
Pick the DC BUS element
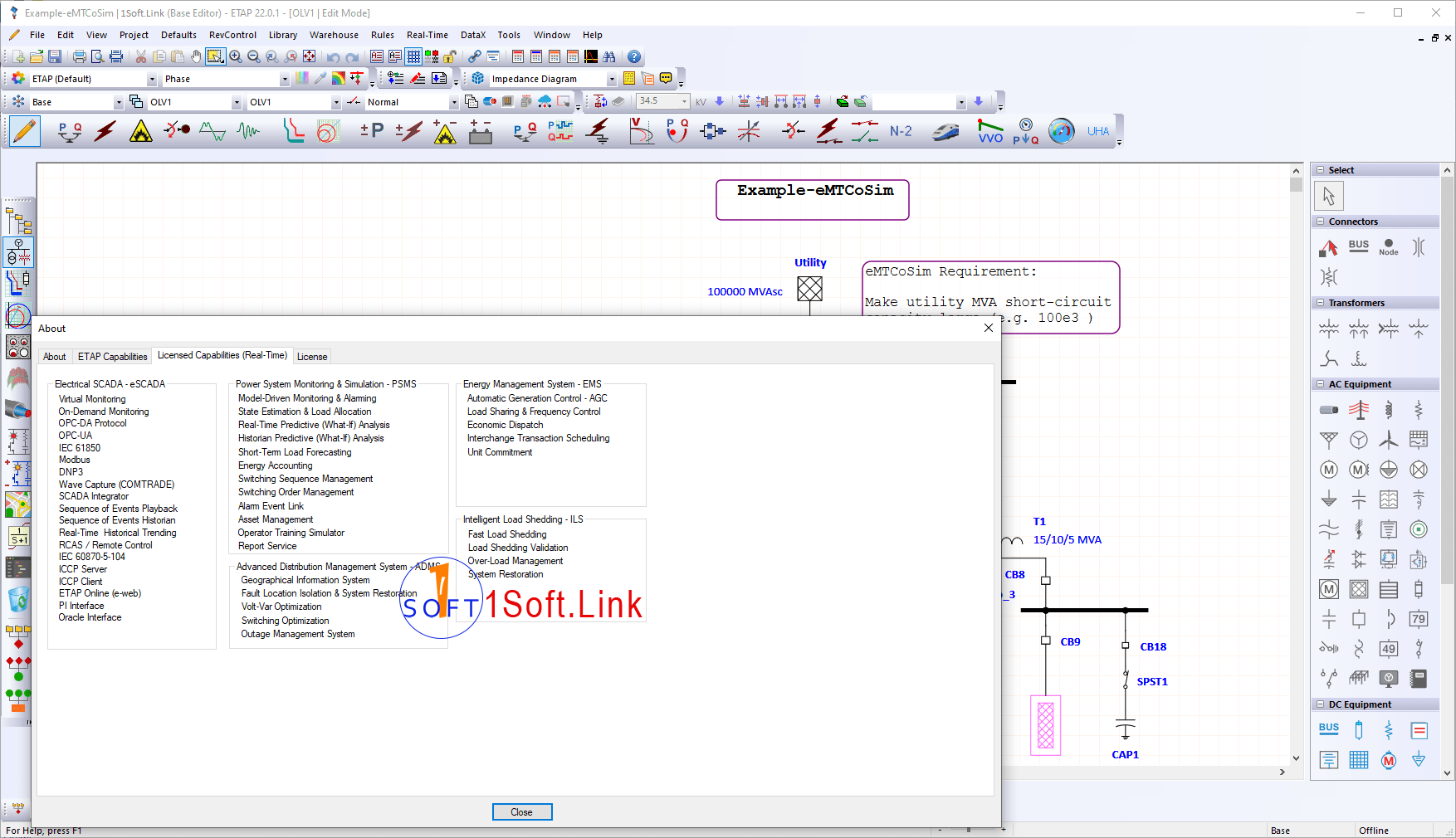tap(1329, 728)
